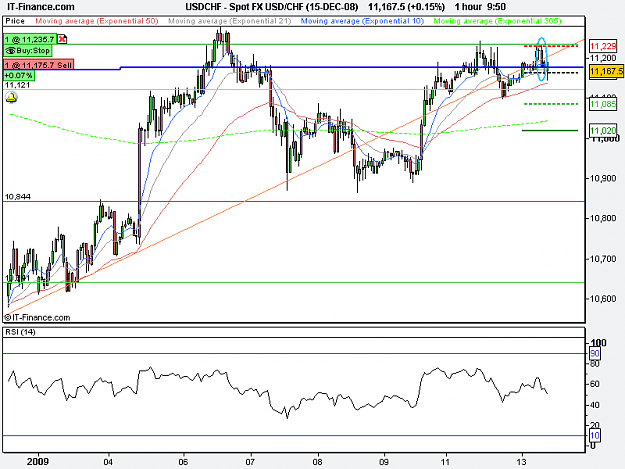Click the 2009 date axis label
This screenshot has height=469, width=625.
point(38,461)
